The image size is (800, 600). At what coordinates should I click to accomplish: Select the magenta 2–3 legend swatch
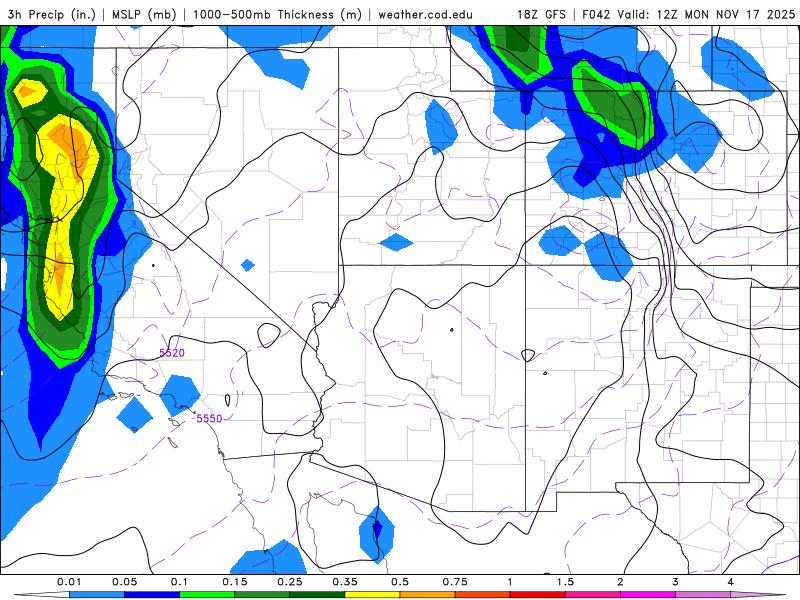pyautogui.click(x=648, y=595)
